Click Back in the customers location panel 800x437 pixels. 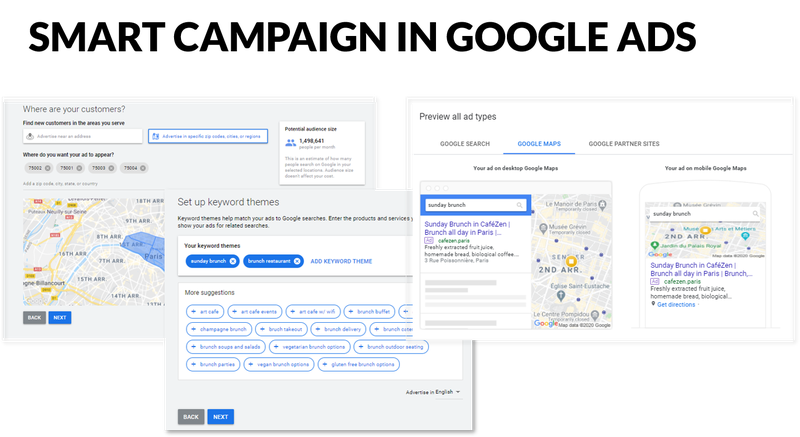click(34, 318)
